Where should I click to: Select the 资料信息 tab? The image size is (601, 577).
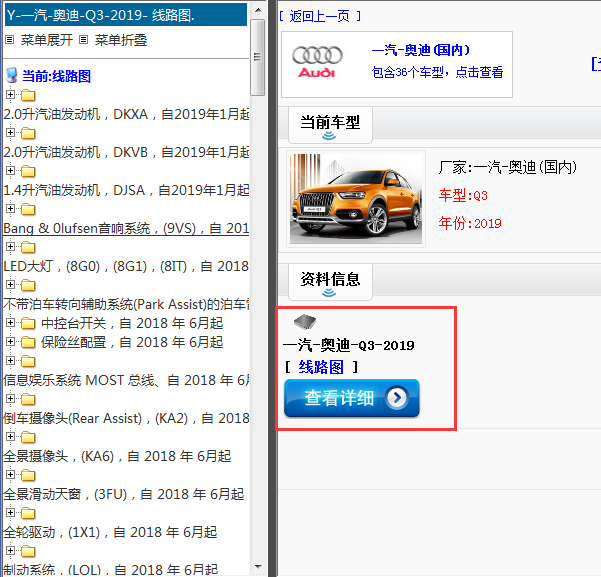tap(330, 282)
